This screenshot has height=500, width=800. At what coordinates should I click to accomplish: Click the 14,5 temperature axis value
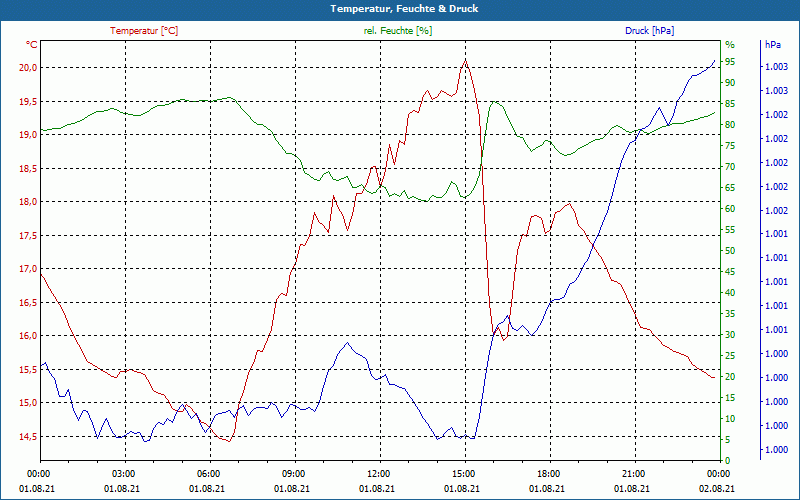point(28,437)
